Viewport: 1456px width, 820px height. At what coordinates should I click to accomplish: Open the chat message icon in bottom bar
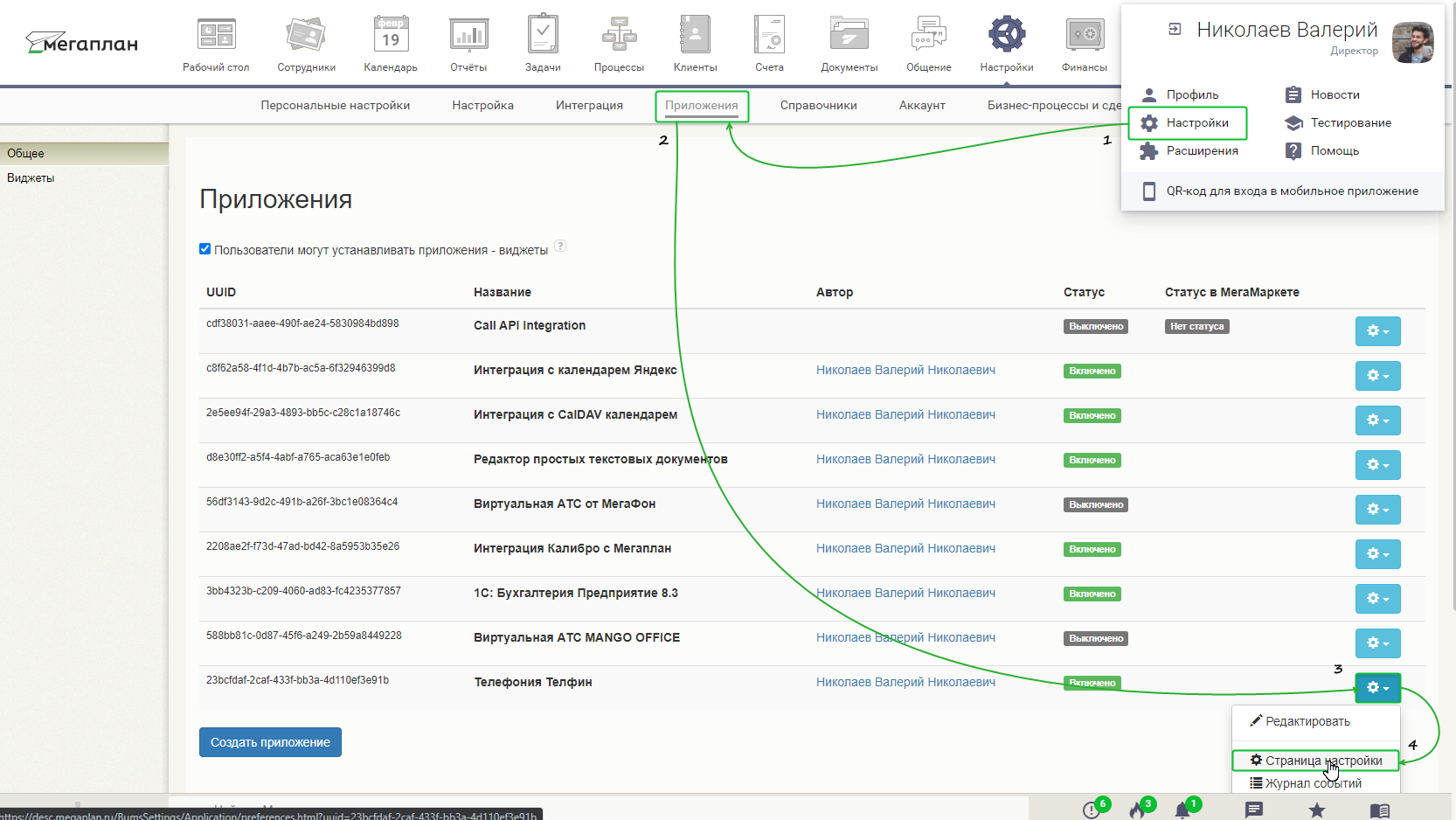tap(1254, 810)
